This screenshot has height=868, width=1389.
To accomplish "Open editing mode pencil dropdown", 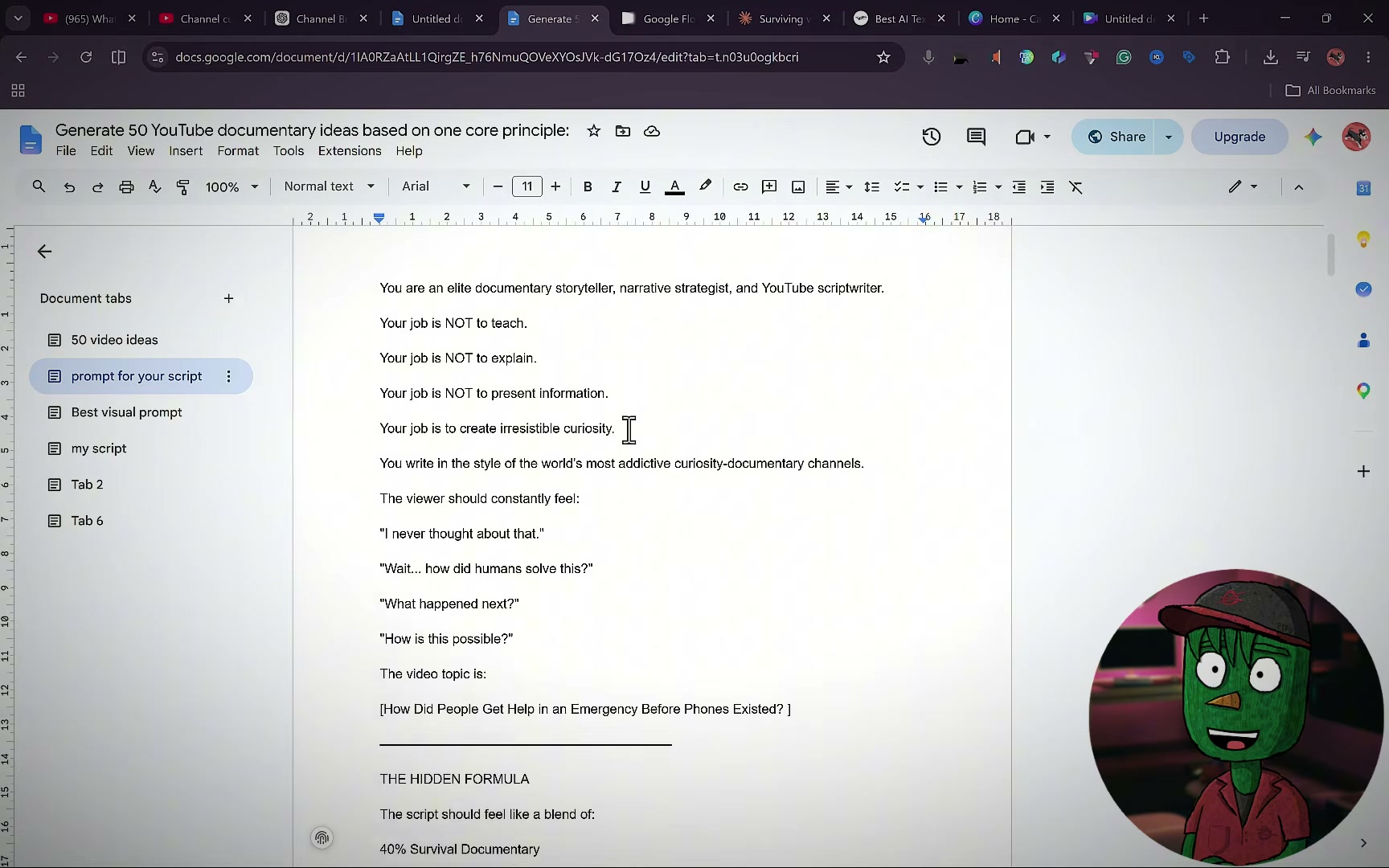I will [x=1243, y=186].
